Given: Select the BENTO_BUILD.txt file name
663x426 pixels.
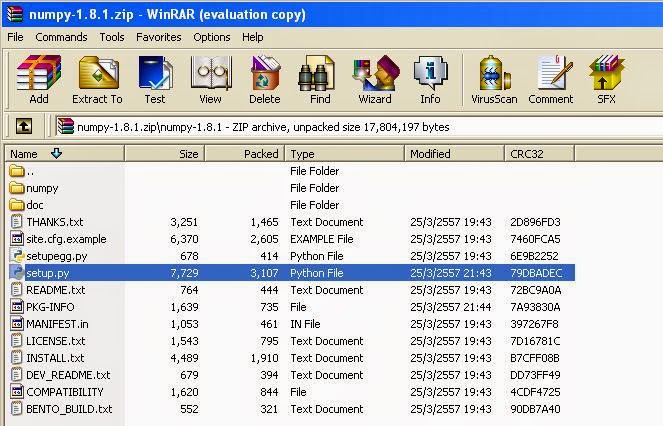Looking at the screenshot, I should tap(69, 409).
